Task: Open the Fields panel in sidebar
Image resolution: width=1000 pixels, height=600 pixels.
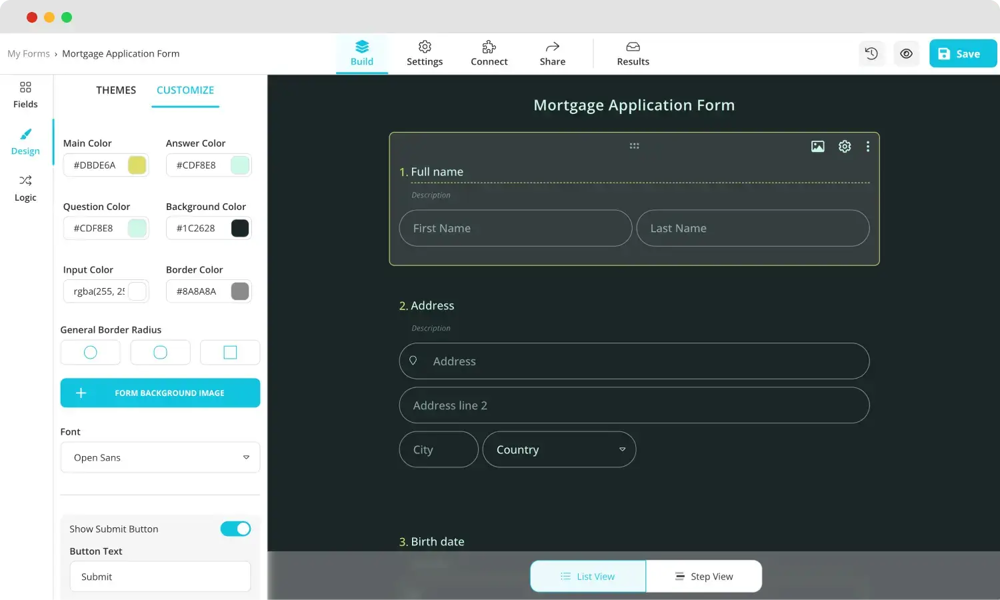Action: click(25, 94)
